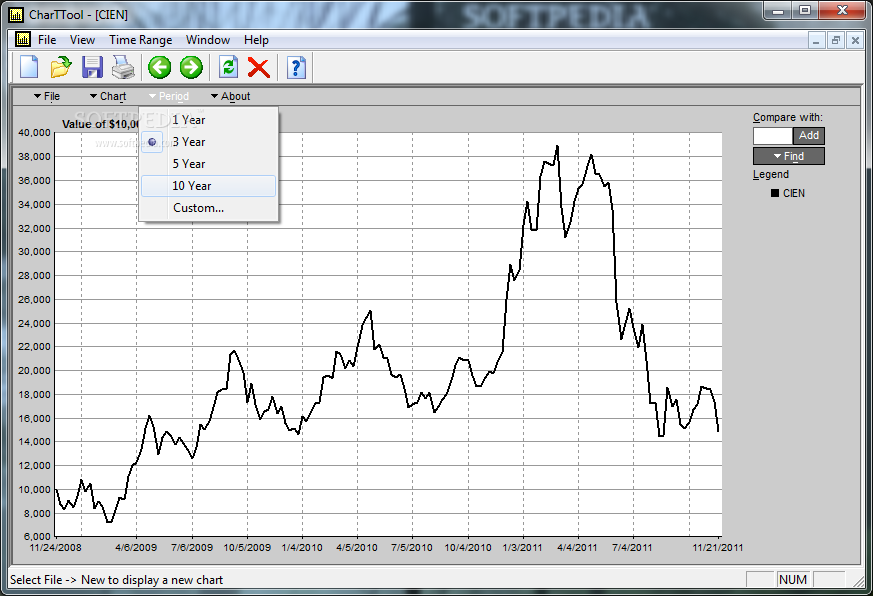
Task: Click the 11/24/2008 axis date label
Action: coord(55,548)
